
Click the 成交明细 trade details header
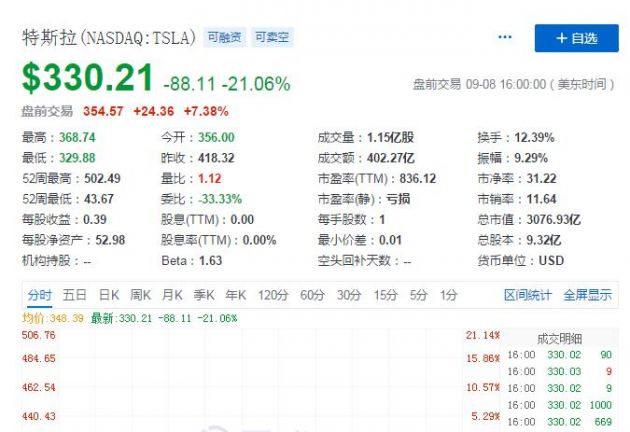click(x=560, y=339)
